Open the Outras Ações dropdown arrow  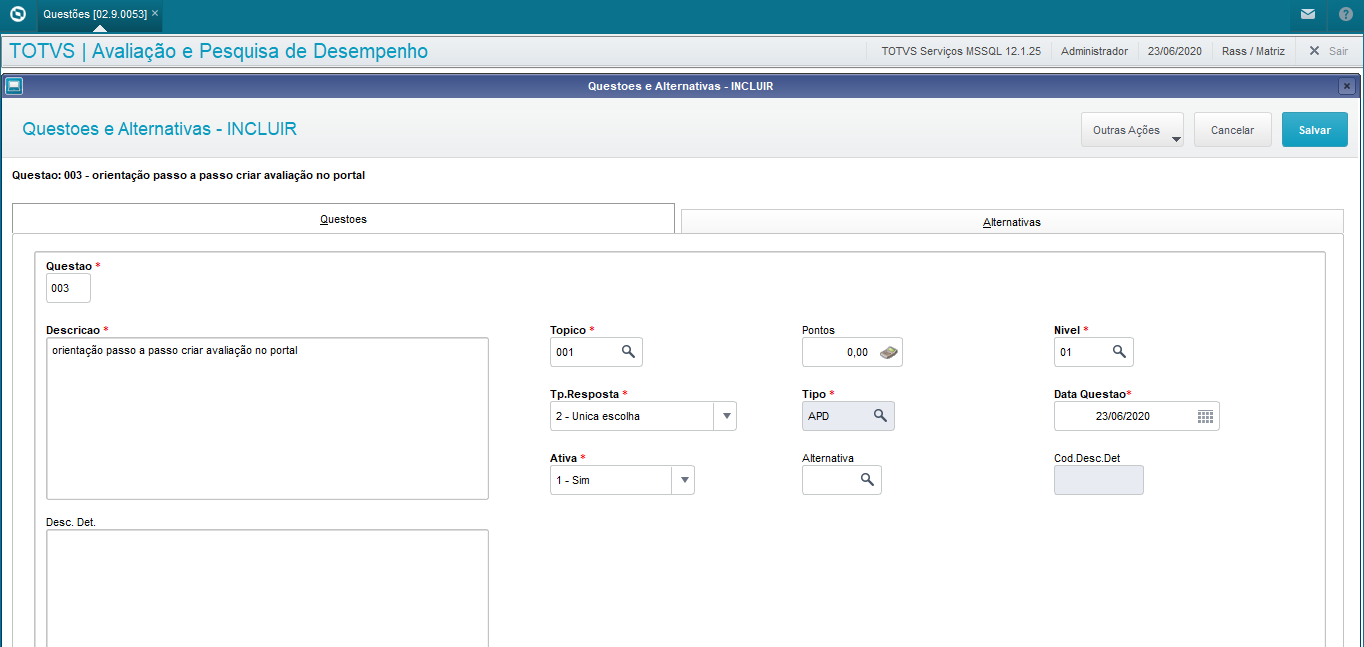[x=1175, y=140]
